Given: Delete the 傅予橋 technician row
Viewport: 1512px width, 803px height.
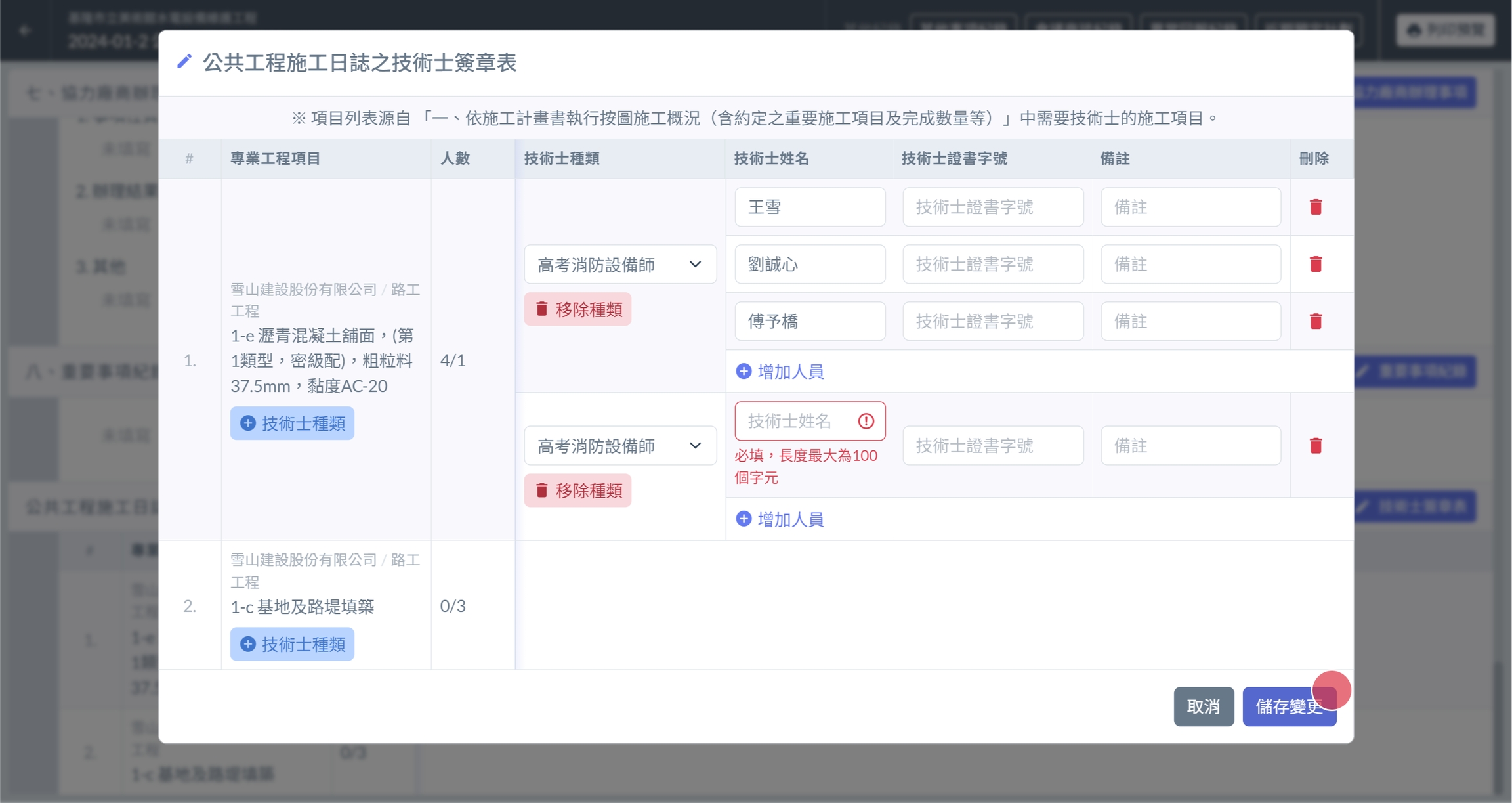Looking at the screenshot, I should tap(1315, 322).
